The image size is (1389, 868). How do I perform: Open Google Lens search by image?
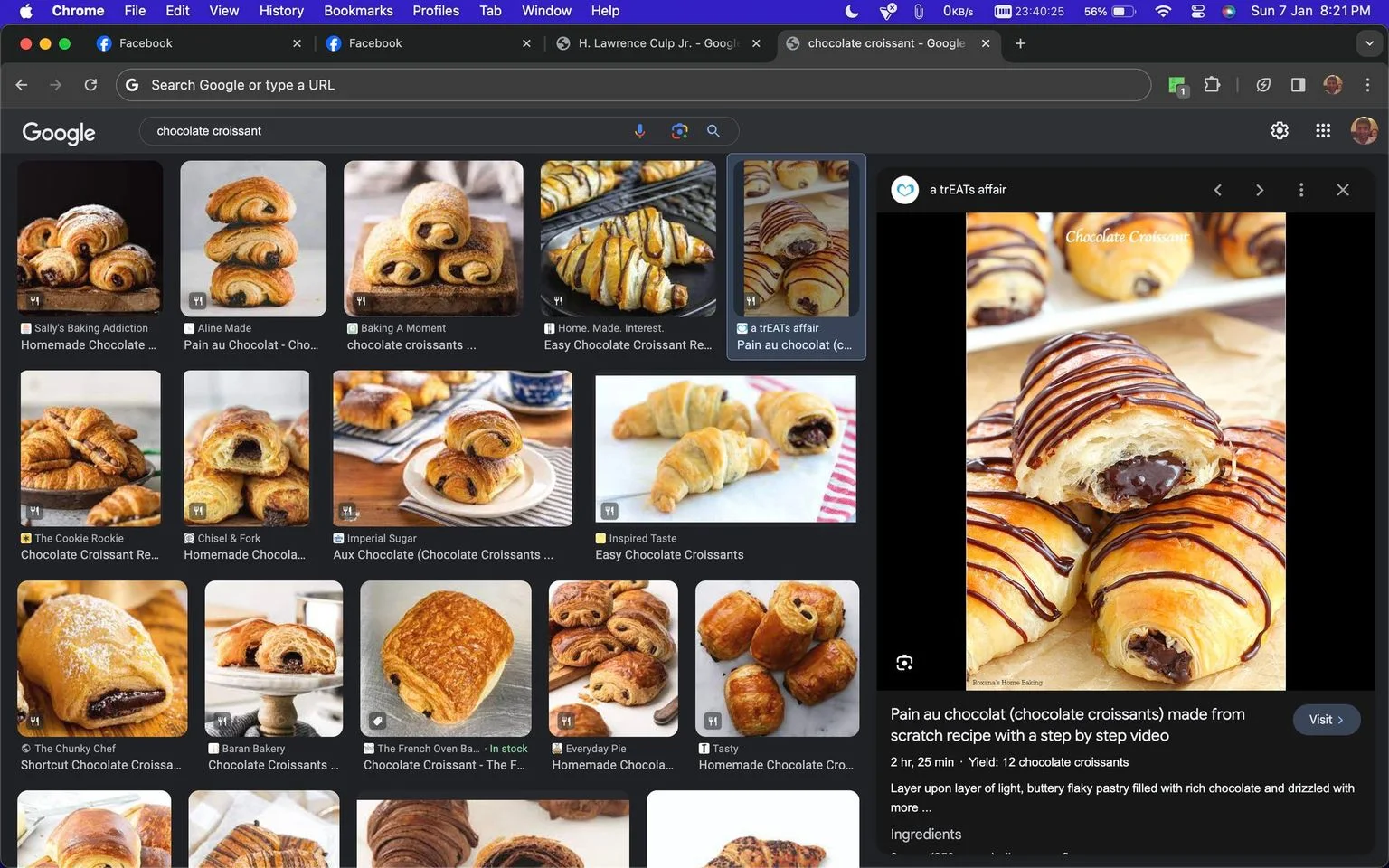click(679, 131)
